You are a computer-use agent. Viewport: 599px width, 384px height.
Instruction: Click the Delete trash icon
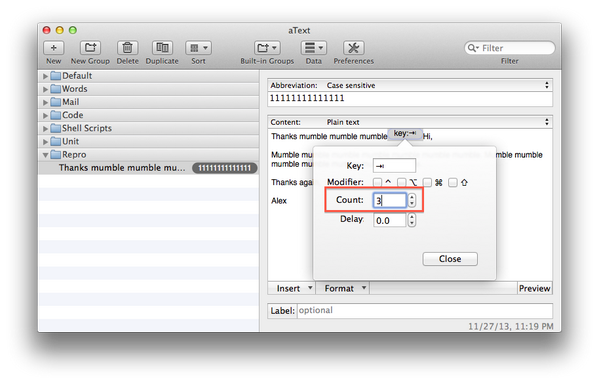pos(127,48)
